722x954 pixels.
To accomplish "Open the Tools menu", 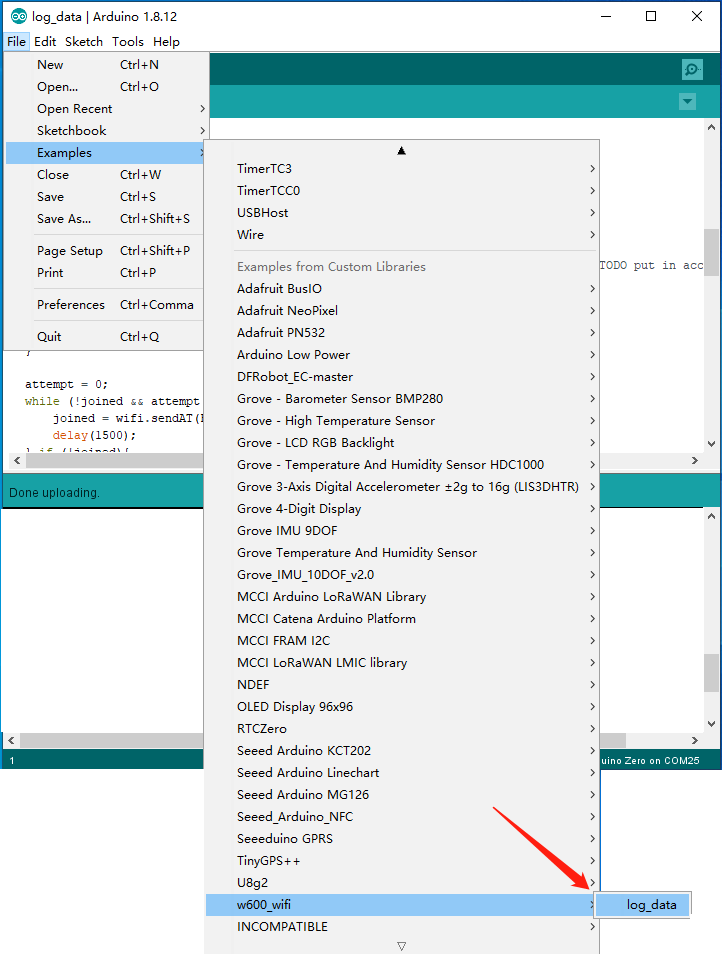I will [128, 41].
